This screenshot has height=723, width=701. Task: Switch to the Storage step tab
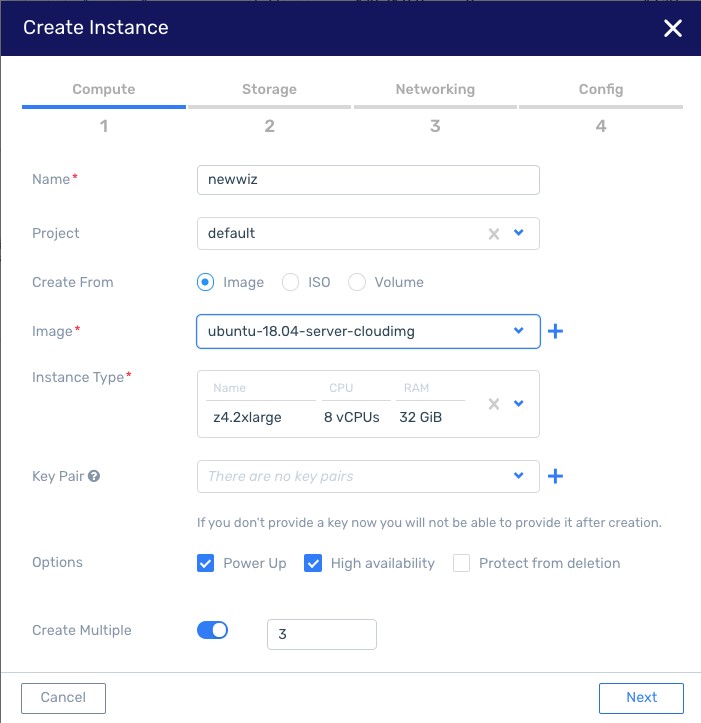(269, 89)
